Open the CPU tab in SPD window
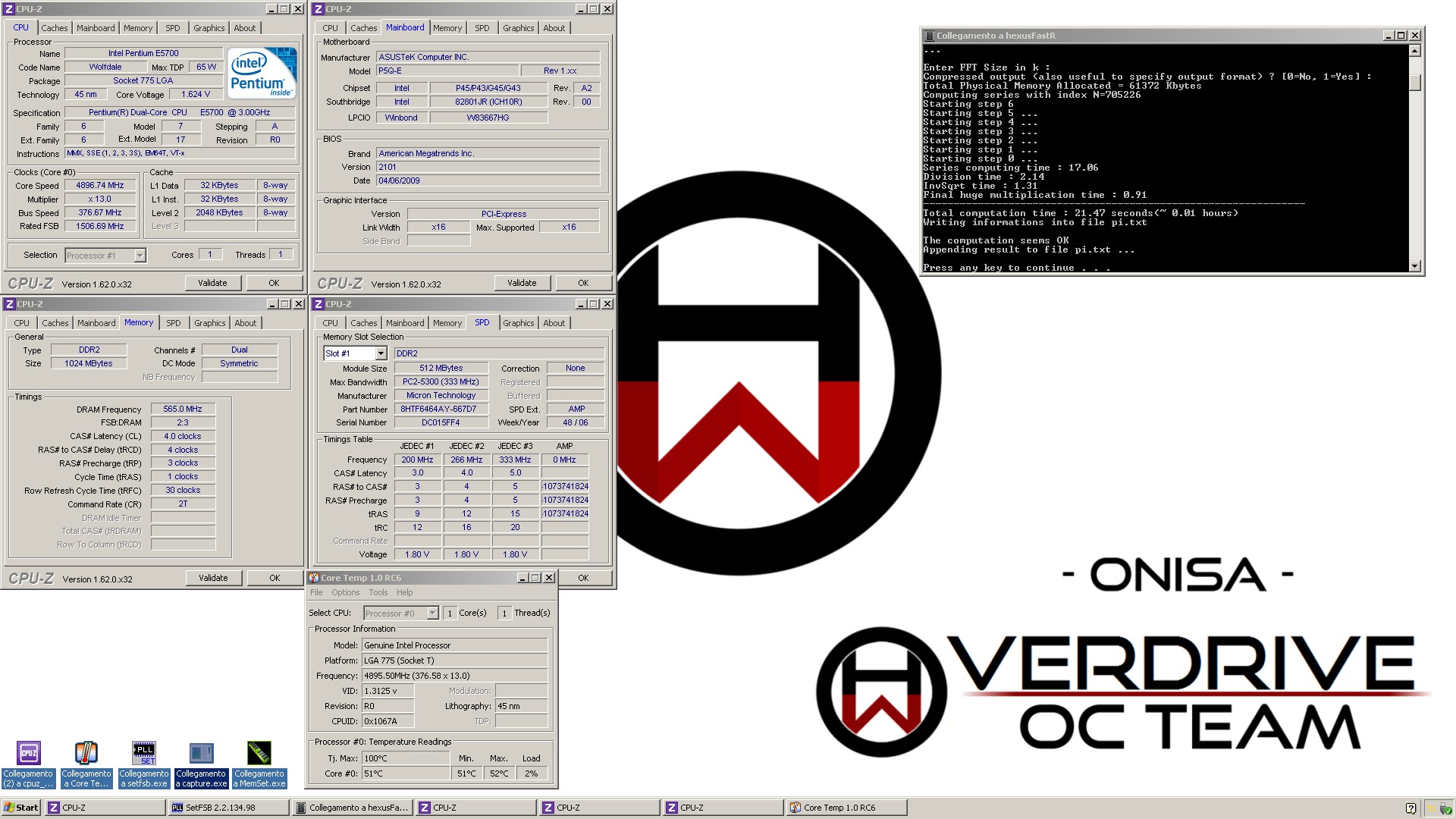Image resolution: width=1456 pixels, height=819 pixels. 331,323
